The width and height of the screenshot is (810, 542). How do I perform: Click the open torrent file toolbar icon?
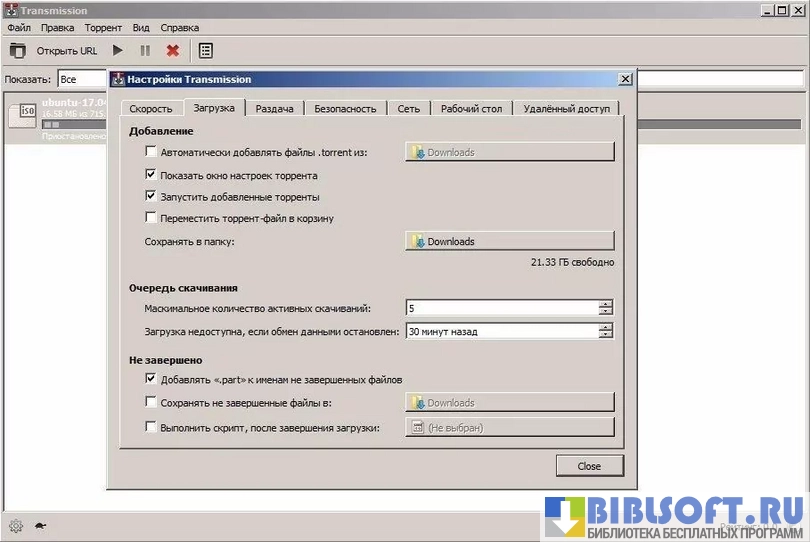pyautogui.click(x=18, y=50)
